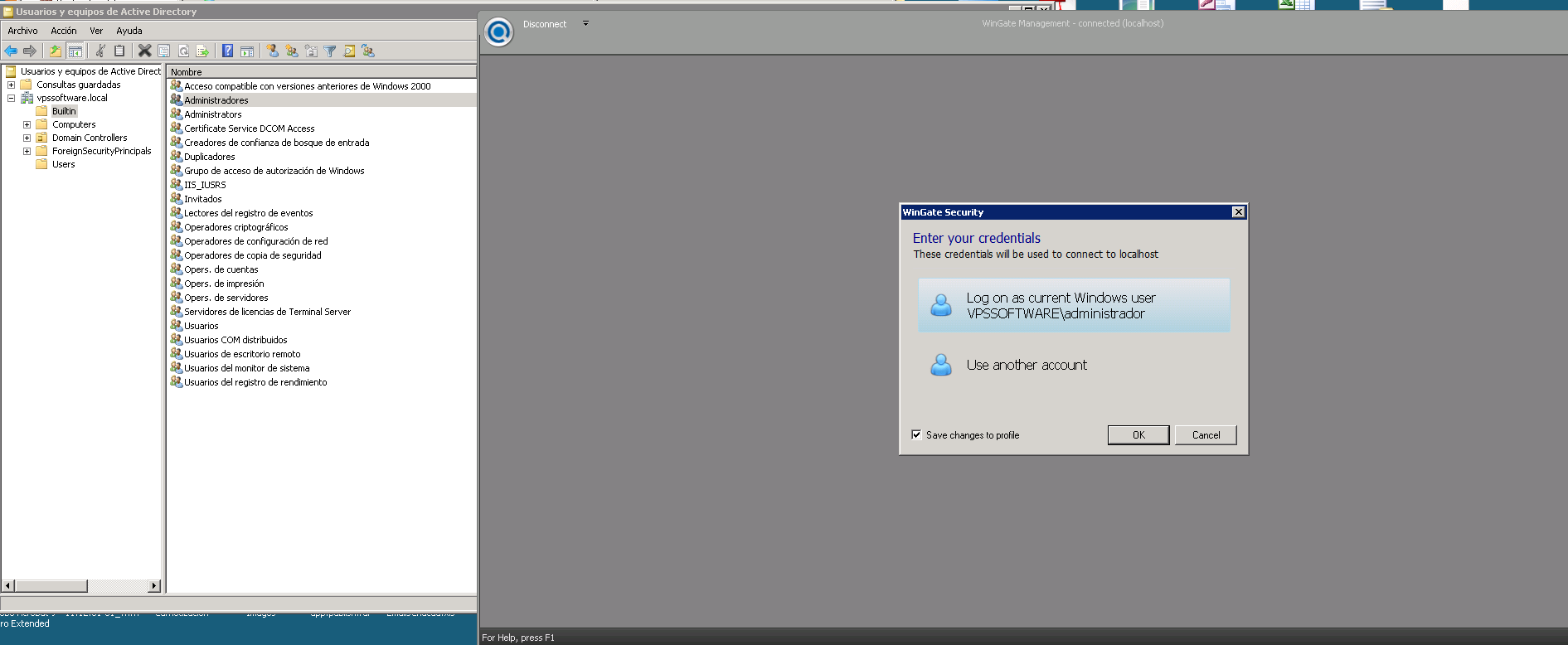Click user icon beside Log on as current user
Image resolution: width=1568 pixels, height=645 pixels.
(x=941, y=305)
